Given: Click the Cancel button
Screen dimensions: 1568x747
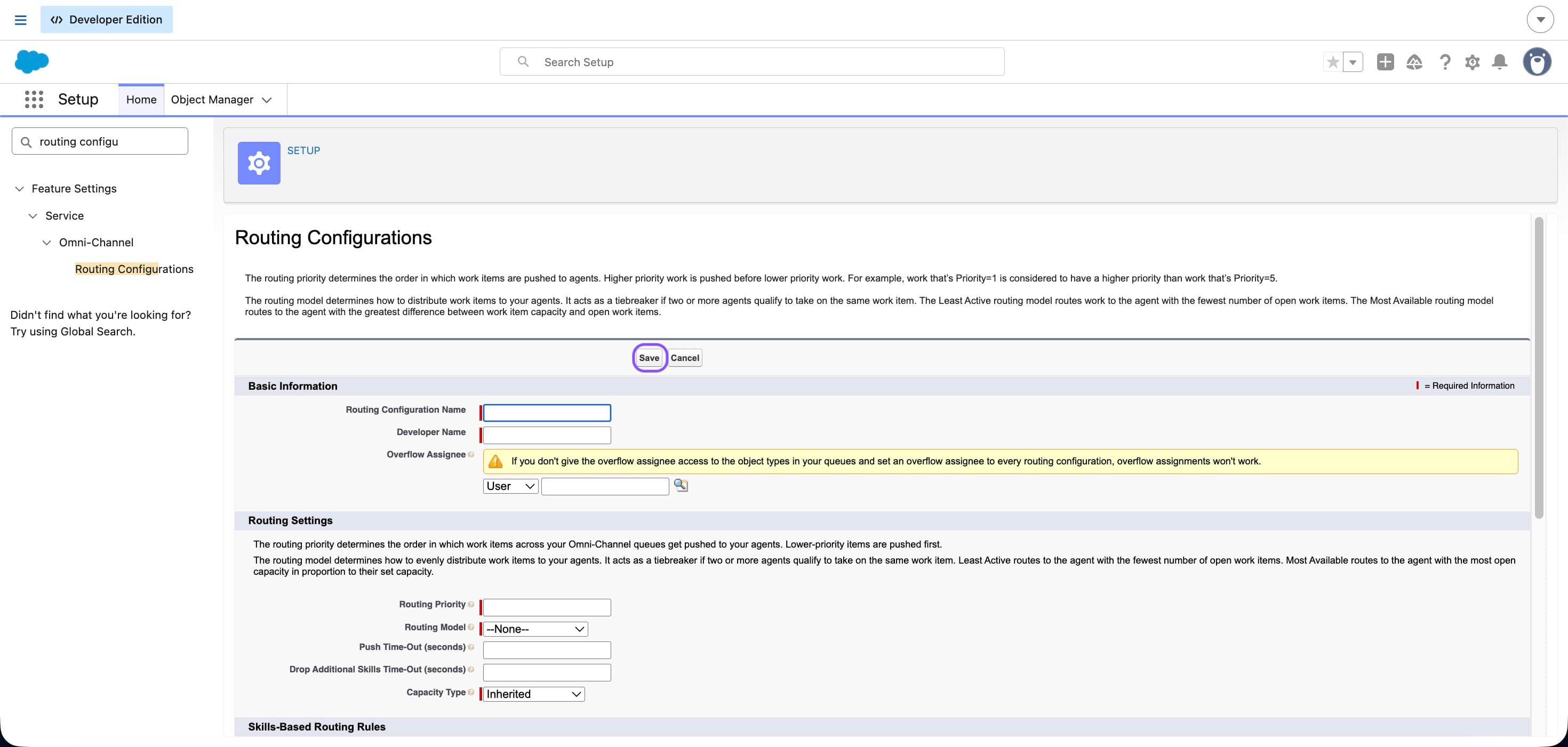Looking at the screenshot, I should 685,358.
